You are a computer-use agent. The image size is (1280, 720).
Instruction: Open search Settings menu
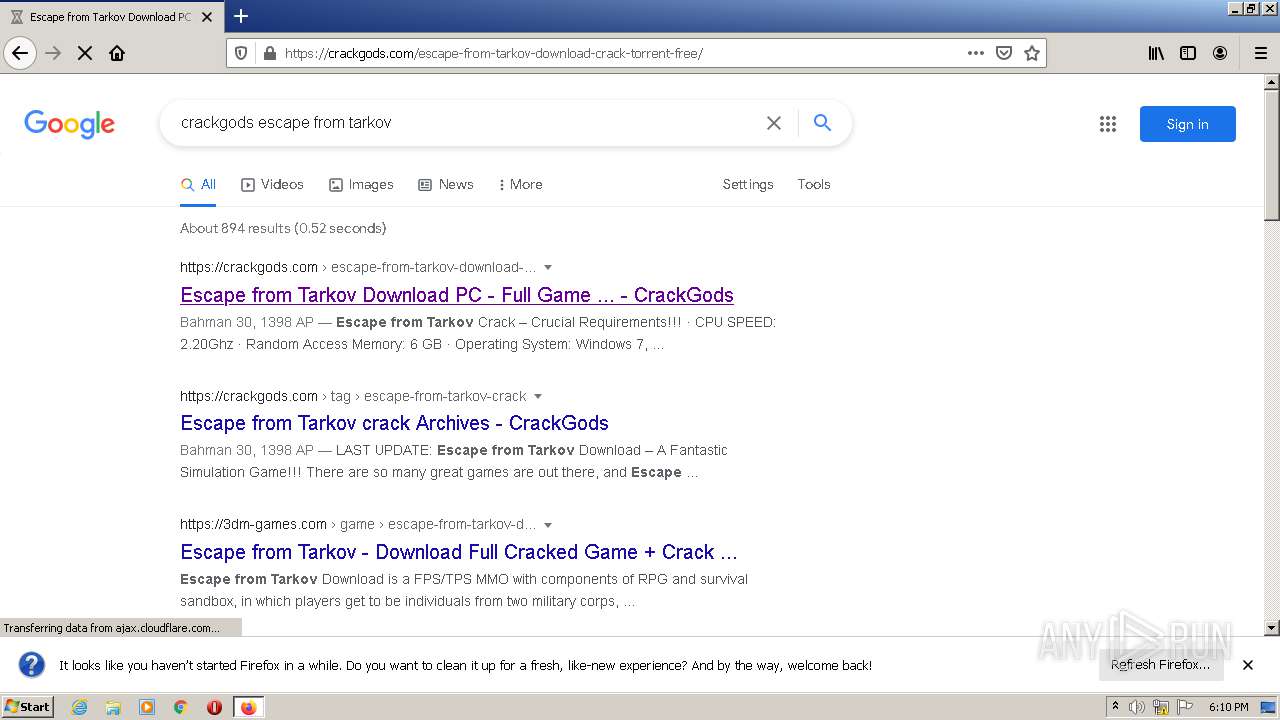point(748,185)
